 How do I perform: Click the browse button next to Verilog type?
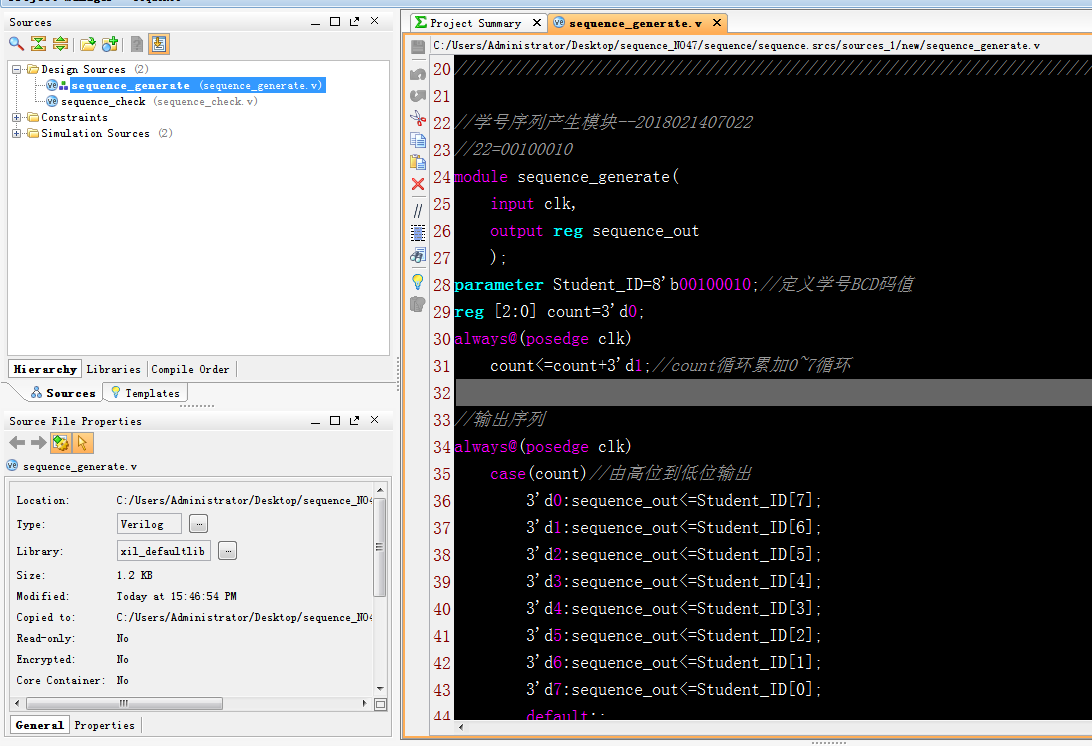(x=198, y=524)
